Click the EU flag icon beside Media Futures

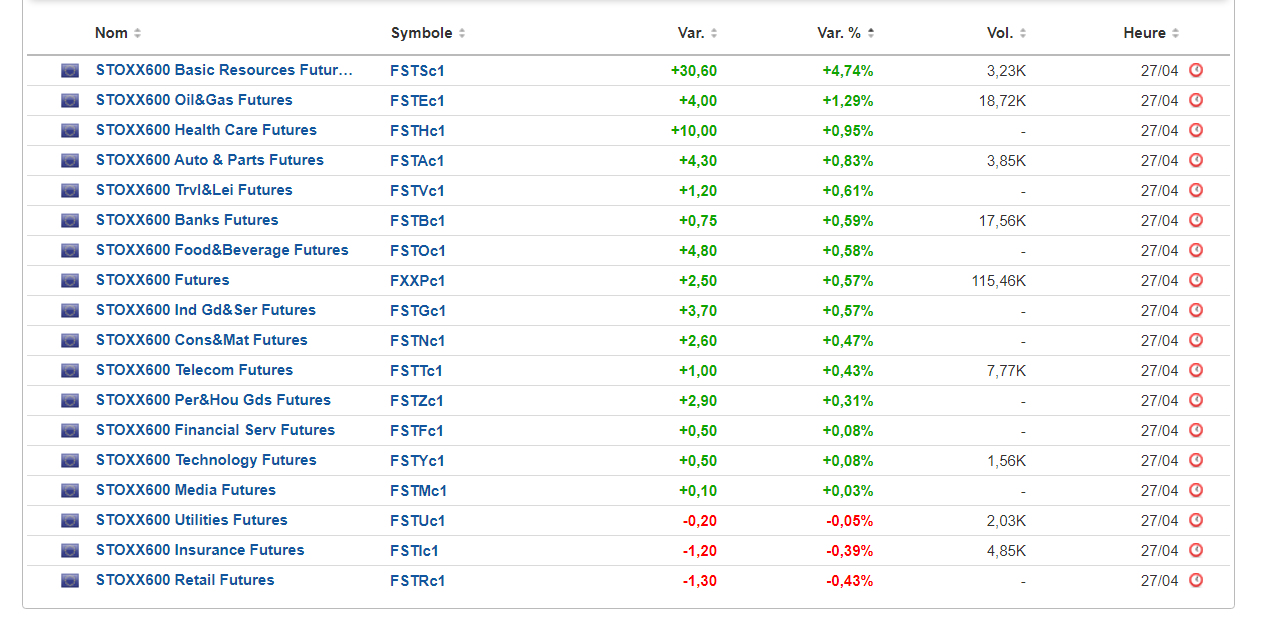70,490
